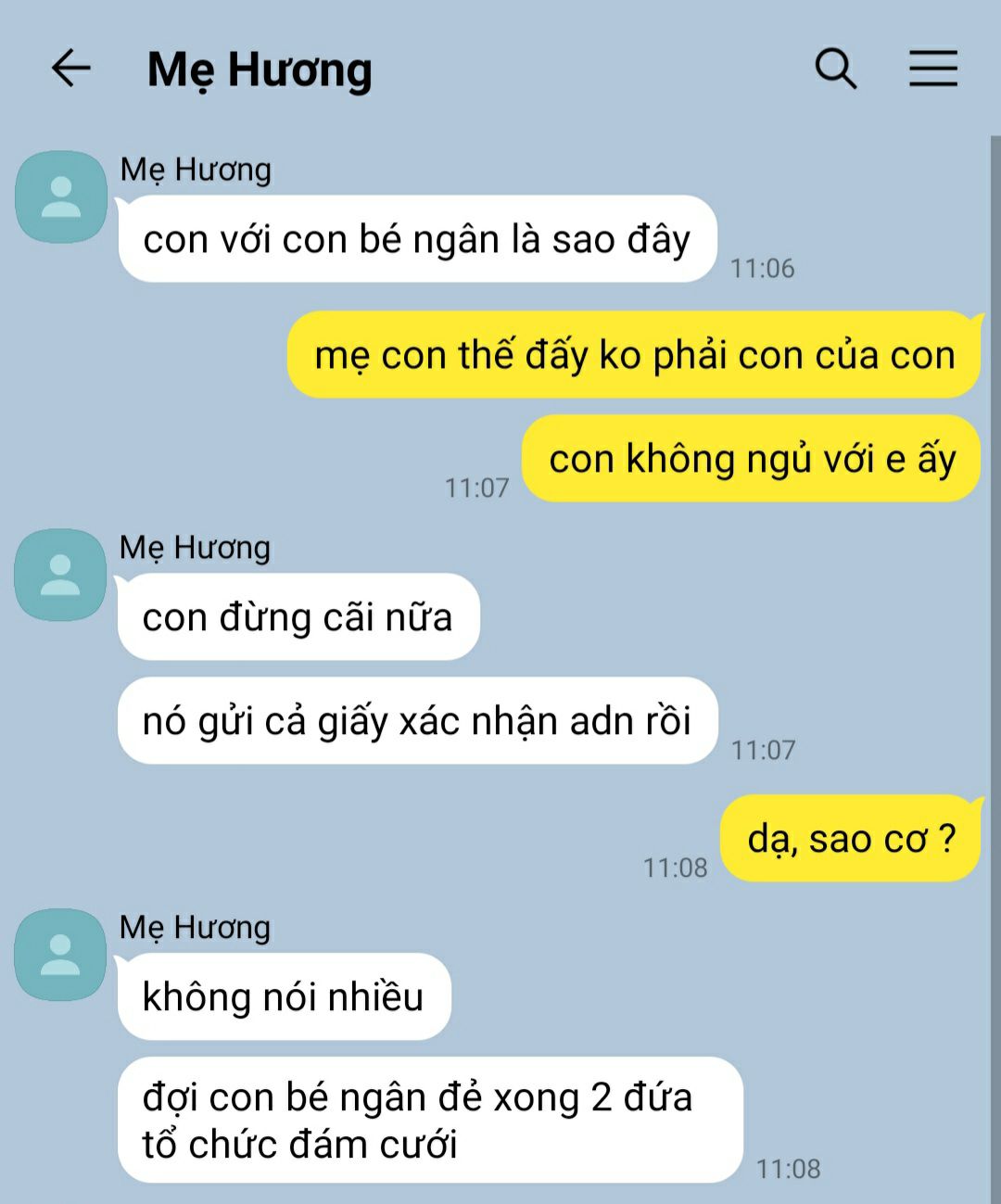This screenshot has height=1204, width=1001.
Task: Tap the back arrow icon
Action: [x=70, y=69]
